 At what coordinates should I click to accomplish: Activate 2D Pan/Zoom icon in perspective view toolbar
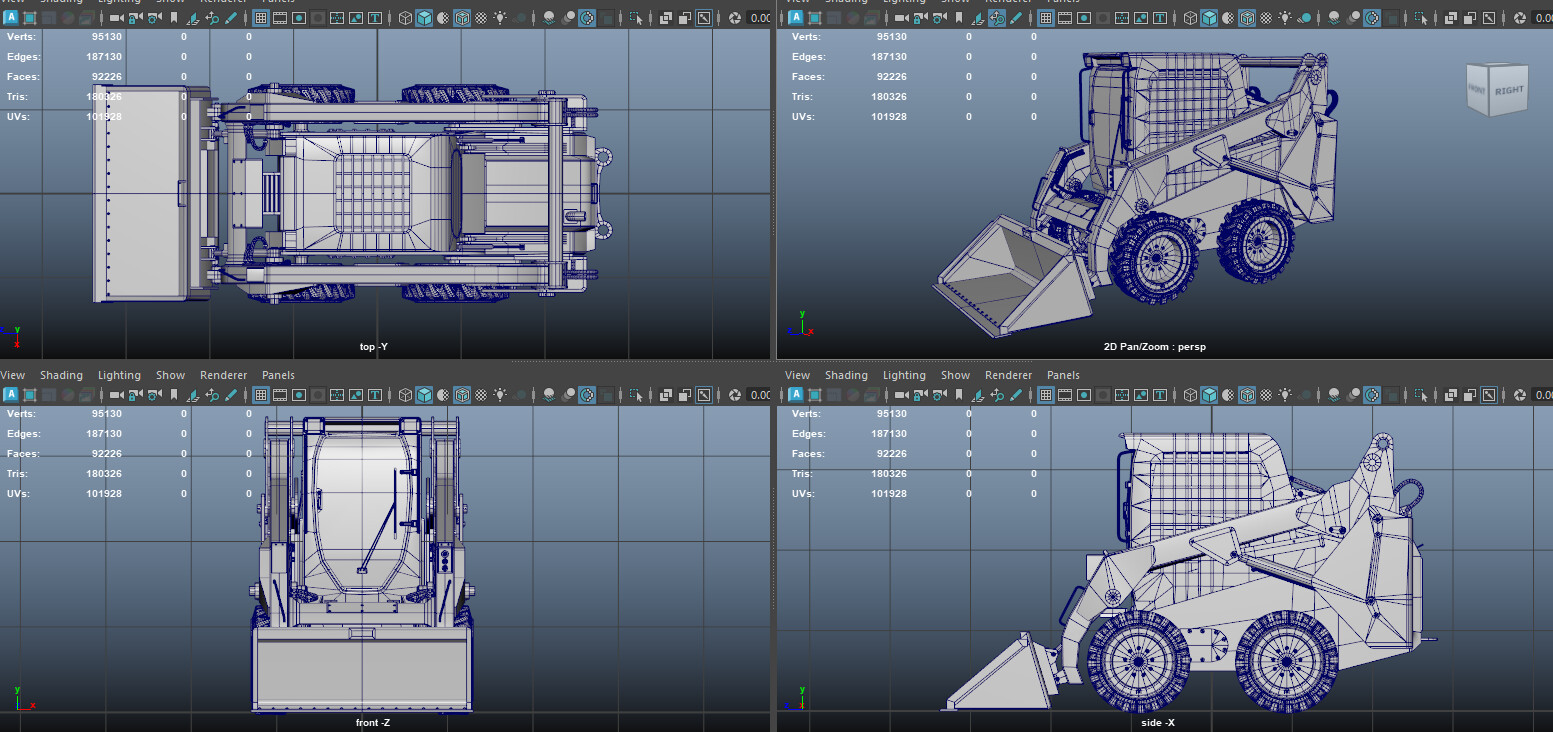(996, 18)
